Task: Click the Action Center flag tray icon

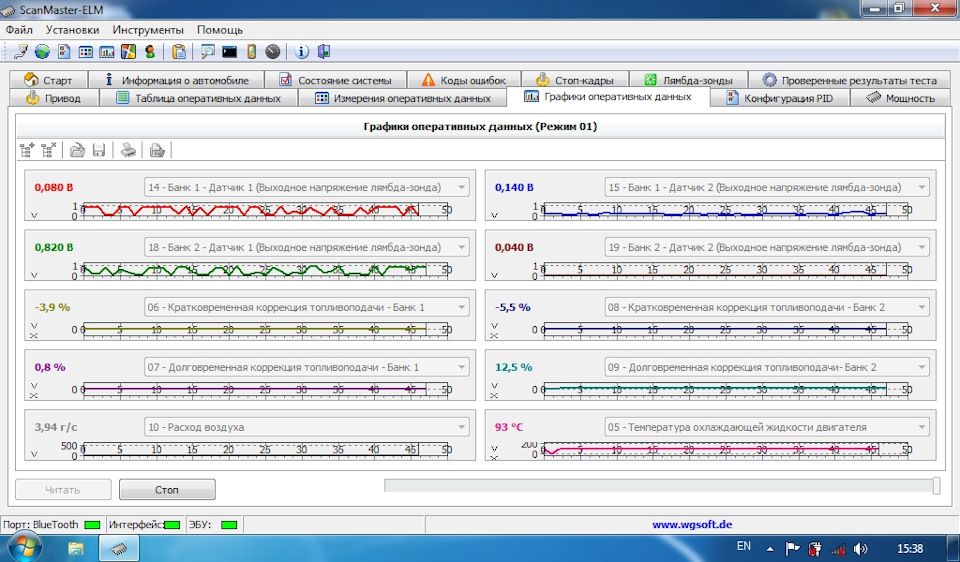Action: [792, 549]
